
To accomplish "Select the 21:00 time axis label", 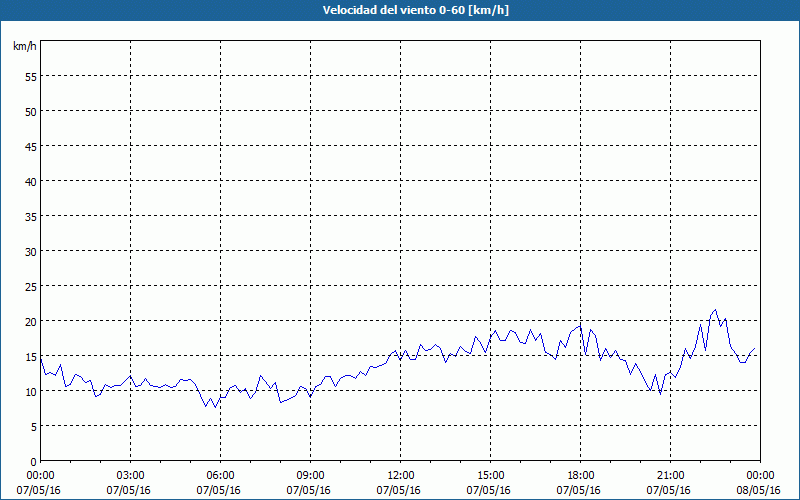I will click(x=670, y=476).
